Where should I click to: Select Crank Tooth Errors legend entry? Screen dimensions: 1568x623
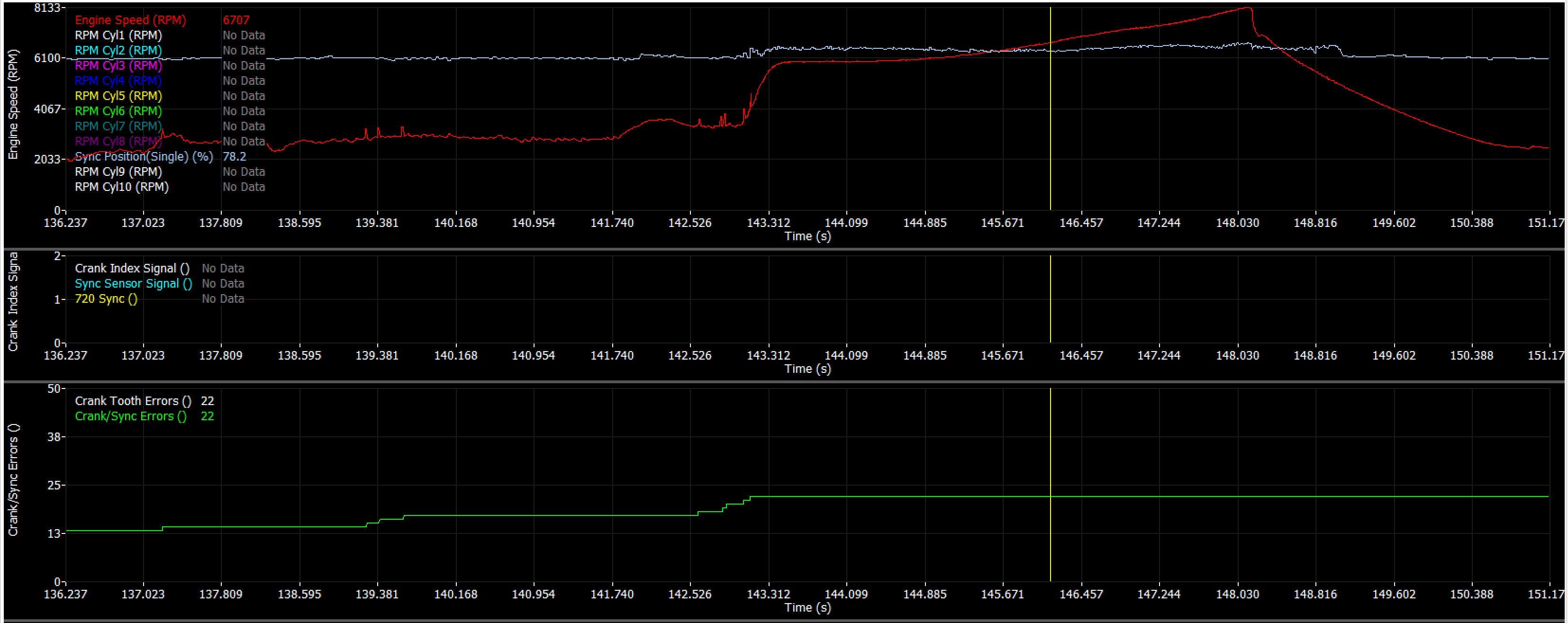pos(133,401)
